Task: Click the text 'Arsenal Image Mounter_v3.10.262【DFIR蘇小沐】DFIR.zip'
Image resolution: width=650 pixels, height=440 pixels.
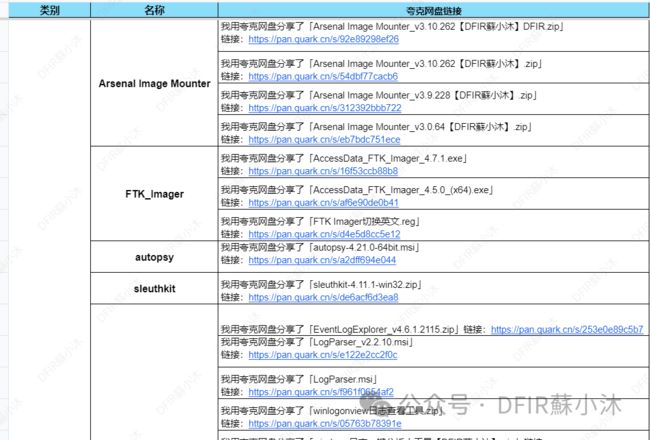Action: pos(436,27)
